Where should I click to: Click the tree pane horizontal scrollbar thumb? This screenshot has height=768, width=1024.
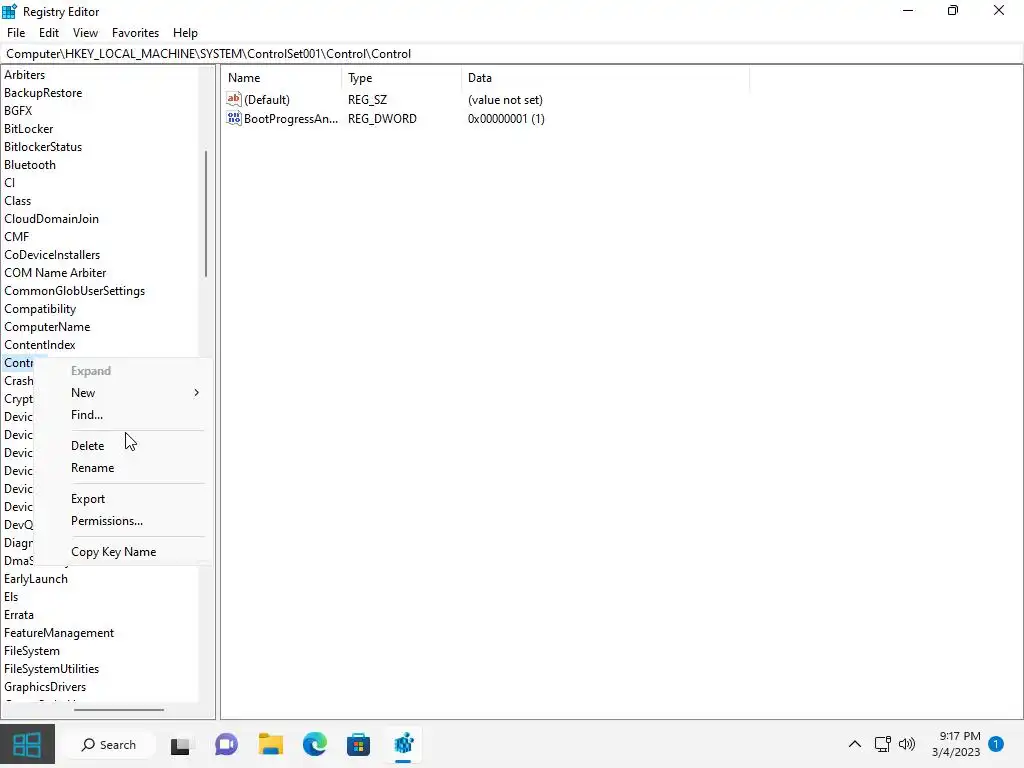[x=119, y=709]
